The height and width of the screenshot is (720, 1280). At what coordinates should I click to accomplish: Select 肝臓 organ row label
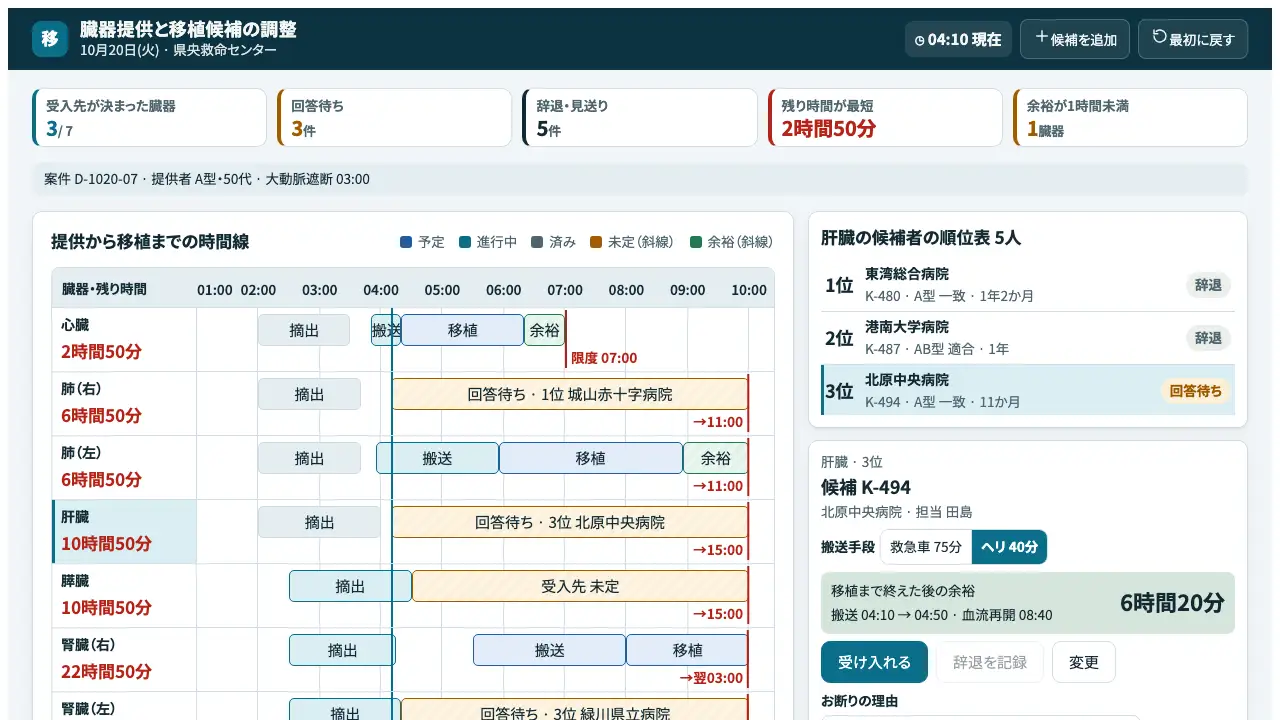[124, 531]
